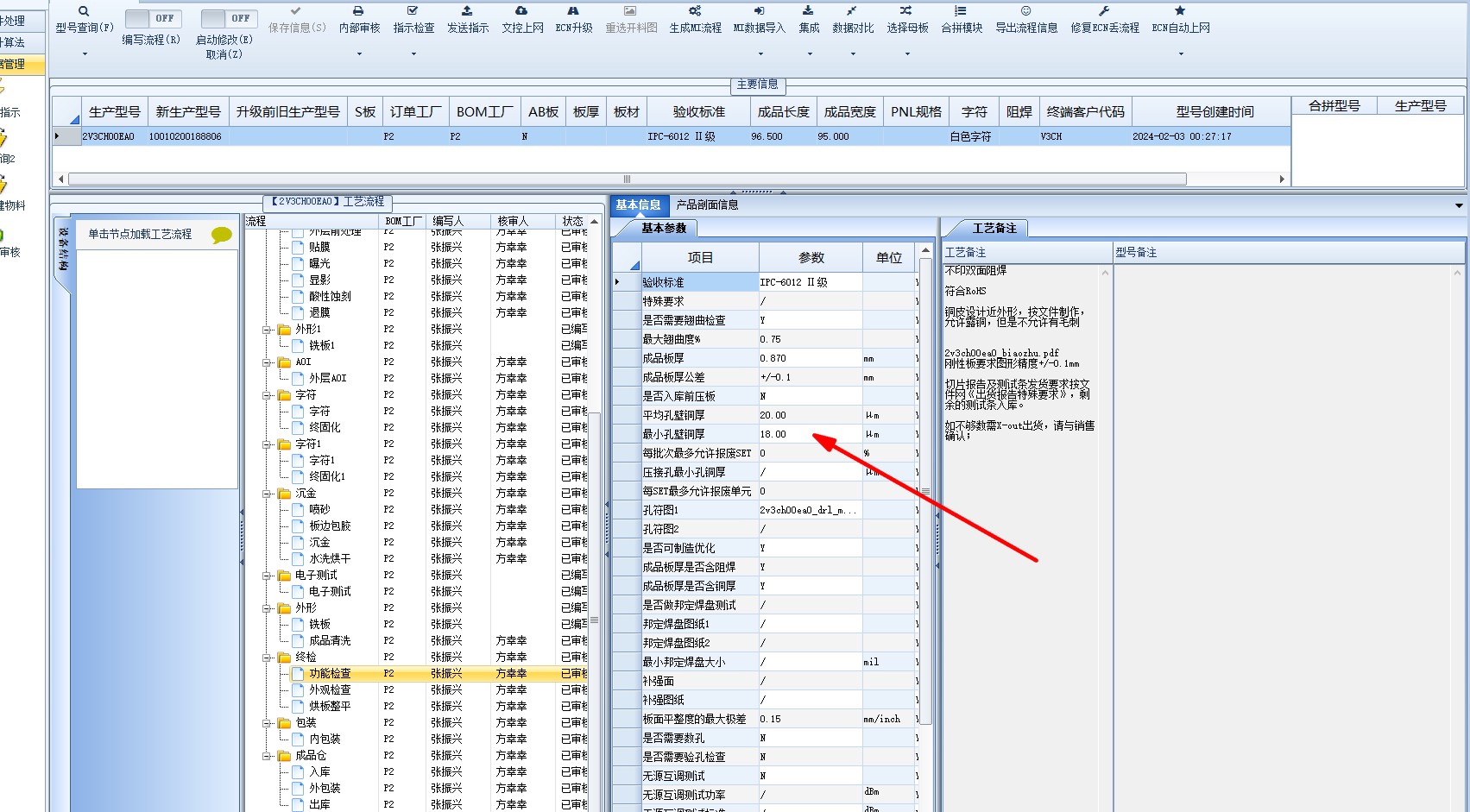Click the 保存信息(S) checkmark button
Image resolution: width=1470 pixels, height=812 pixels.
click(x=297, y=20)
